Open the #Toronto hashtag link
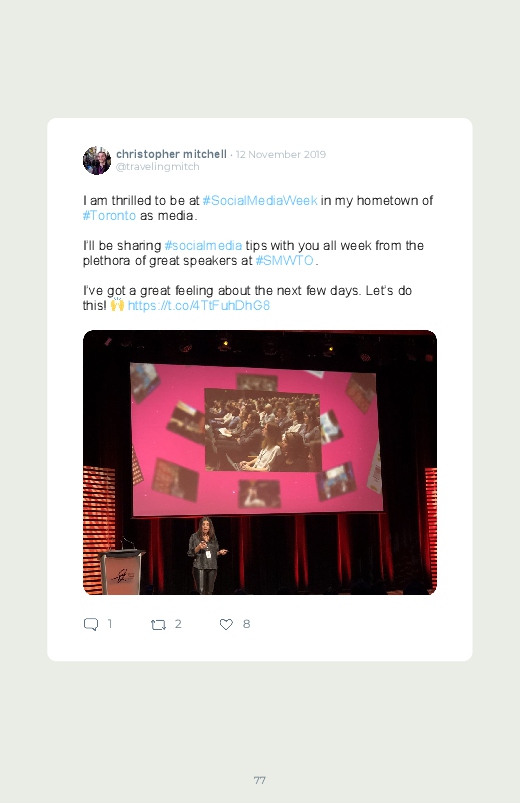This screenshot has height=803, width=520. tap(109, 216)
